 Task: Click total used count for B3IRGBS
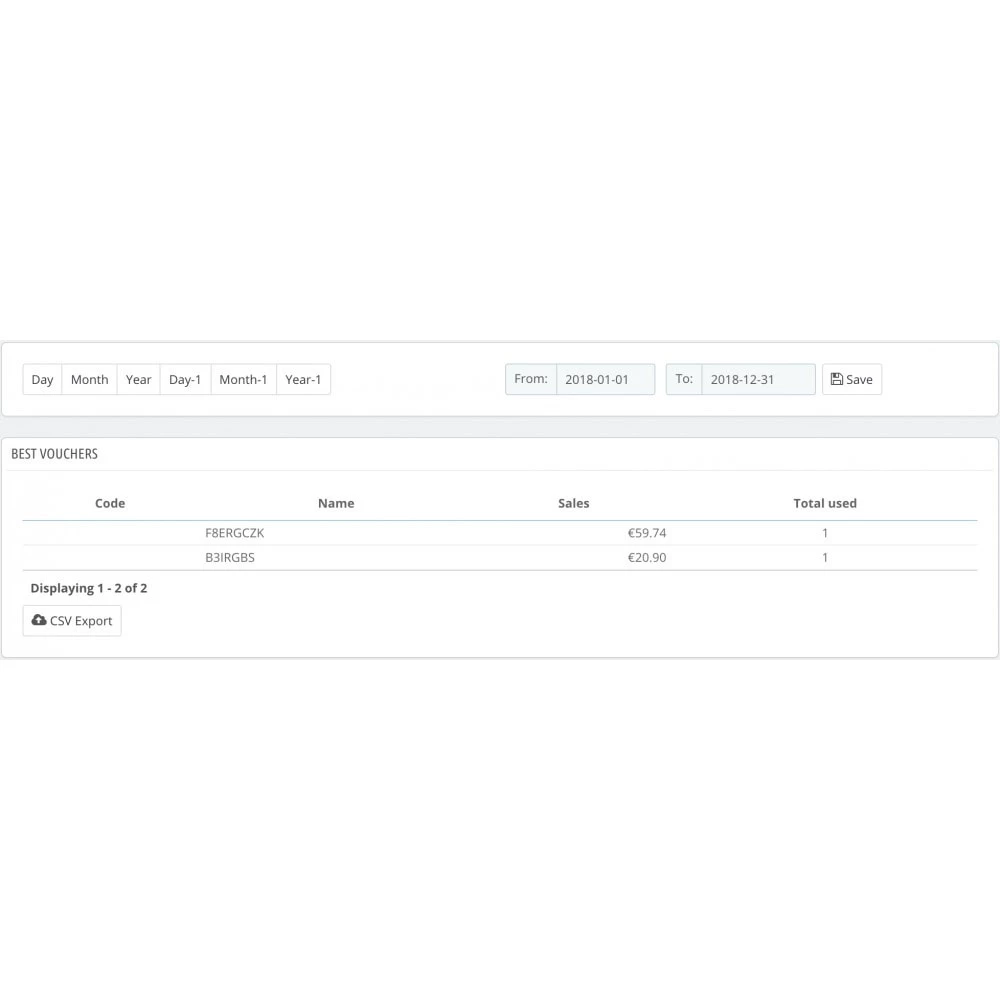click(825, 557)
